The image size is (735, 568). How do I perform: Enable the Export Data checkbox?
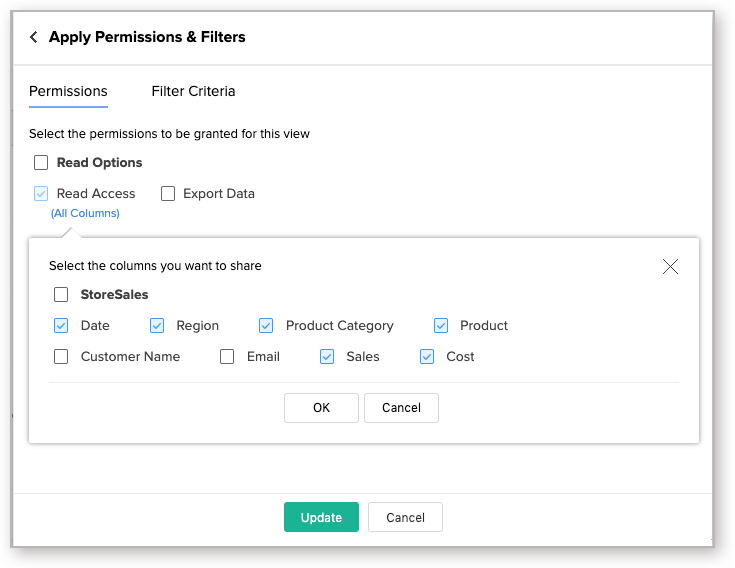(168, 194)
